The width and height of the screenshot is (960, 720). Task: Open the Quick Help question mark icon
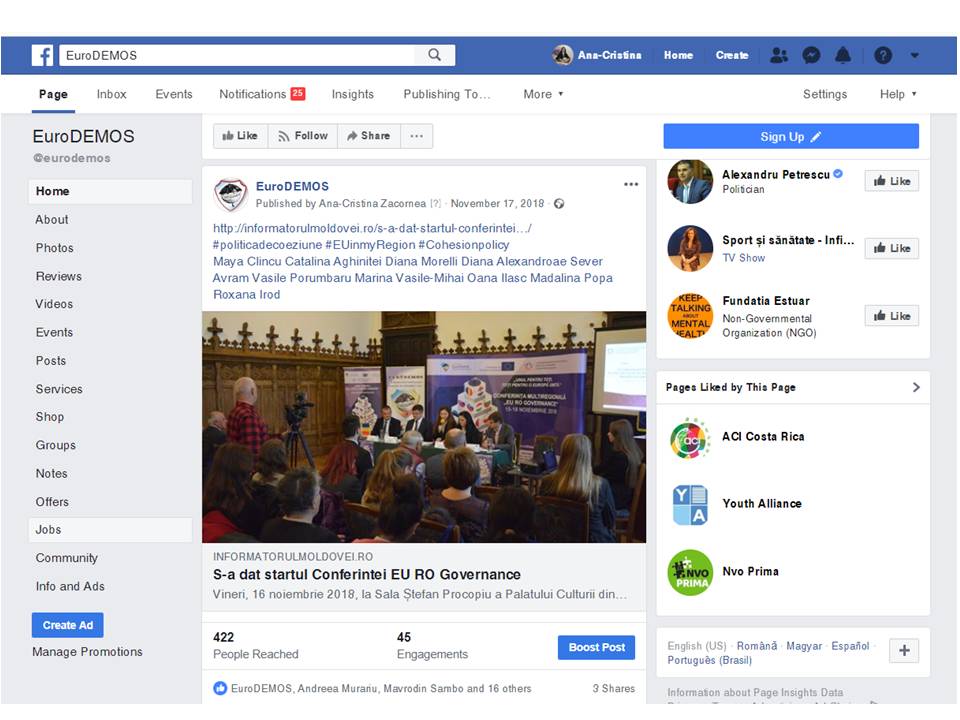coord(883,56)
